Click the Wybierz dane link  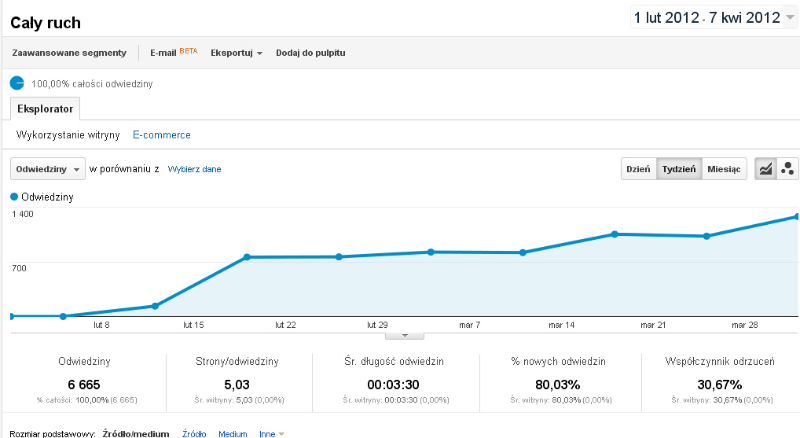[x=194, y=169]
